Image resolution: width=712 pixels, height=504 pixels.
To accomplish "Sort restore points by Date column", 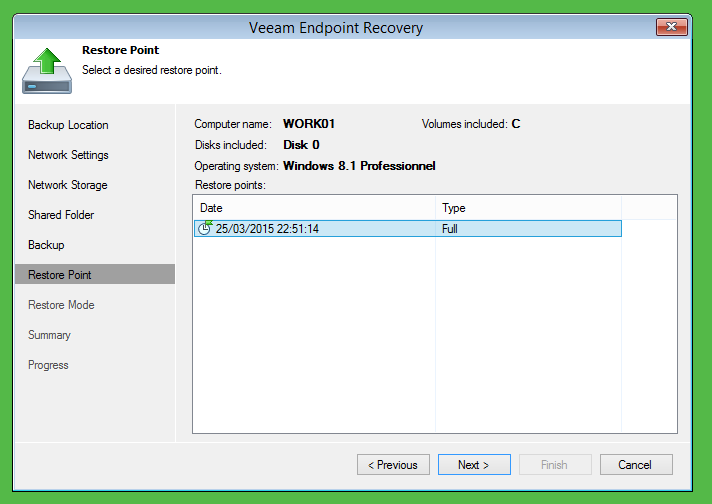I will coord(314,208).
